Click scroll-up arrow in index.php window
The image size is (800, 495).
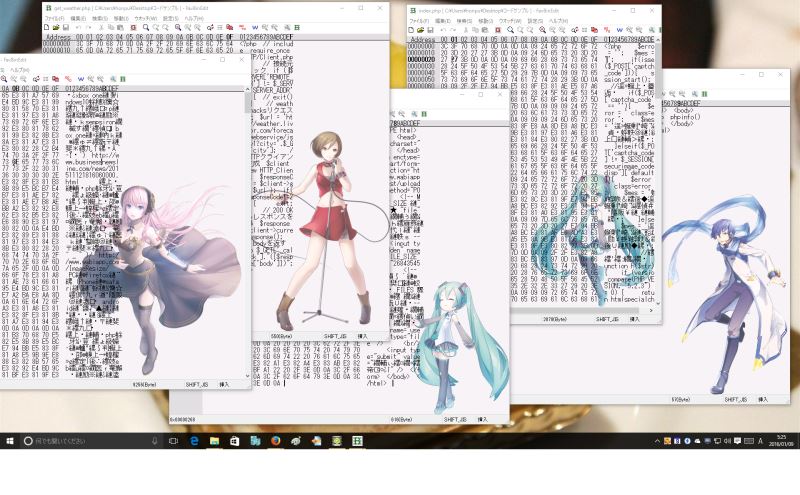tap(658, 40)
